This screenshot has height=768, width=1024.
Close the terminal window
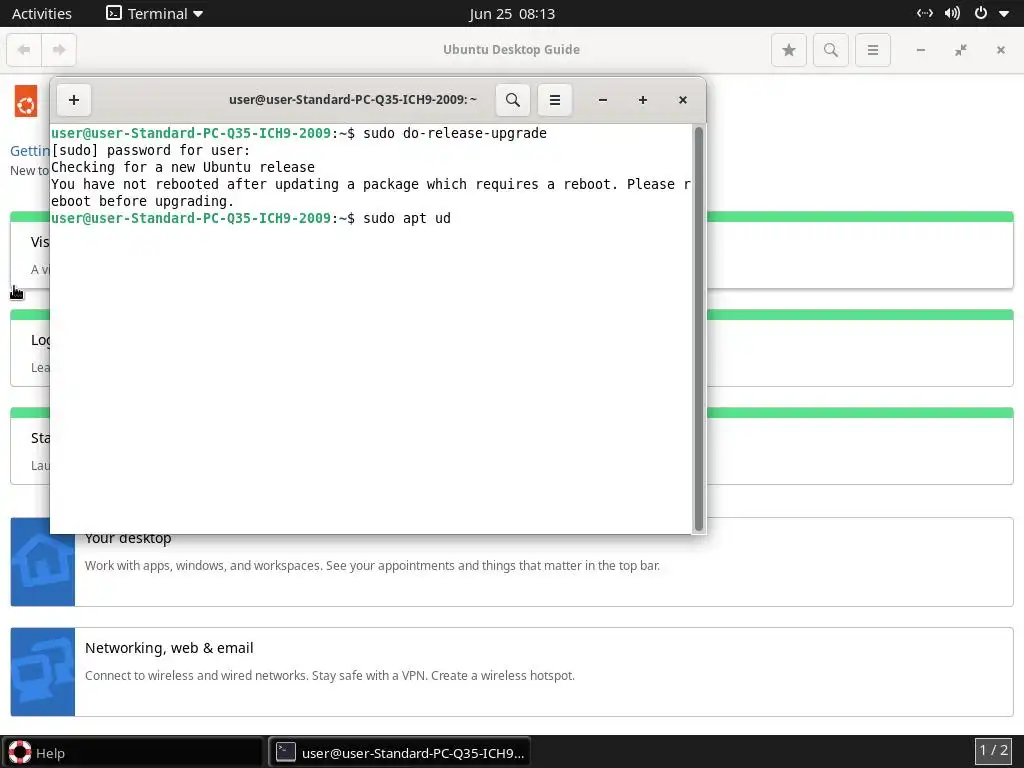pyautogui.click(x=682, y=100)
